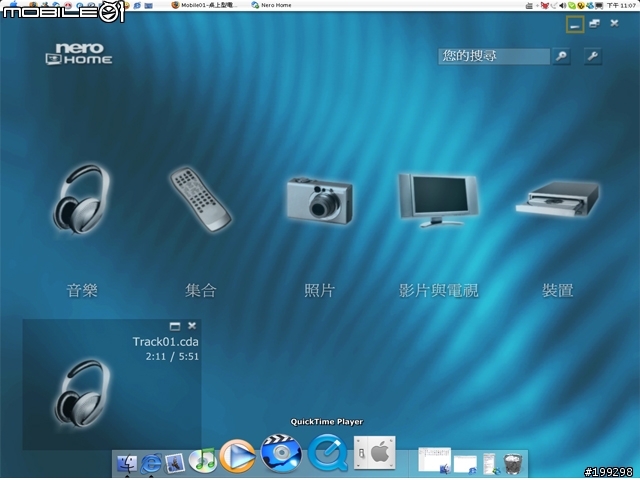Open System Preferences from the dock
Screen dimensions: 640x480
pos(375,453)
